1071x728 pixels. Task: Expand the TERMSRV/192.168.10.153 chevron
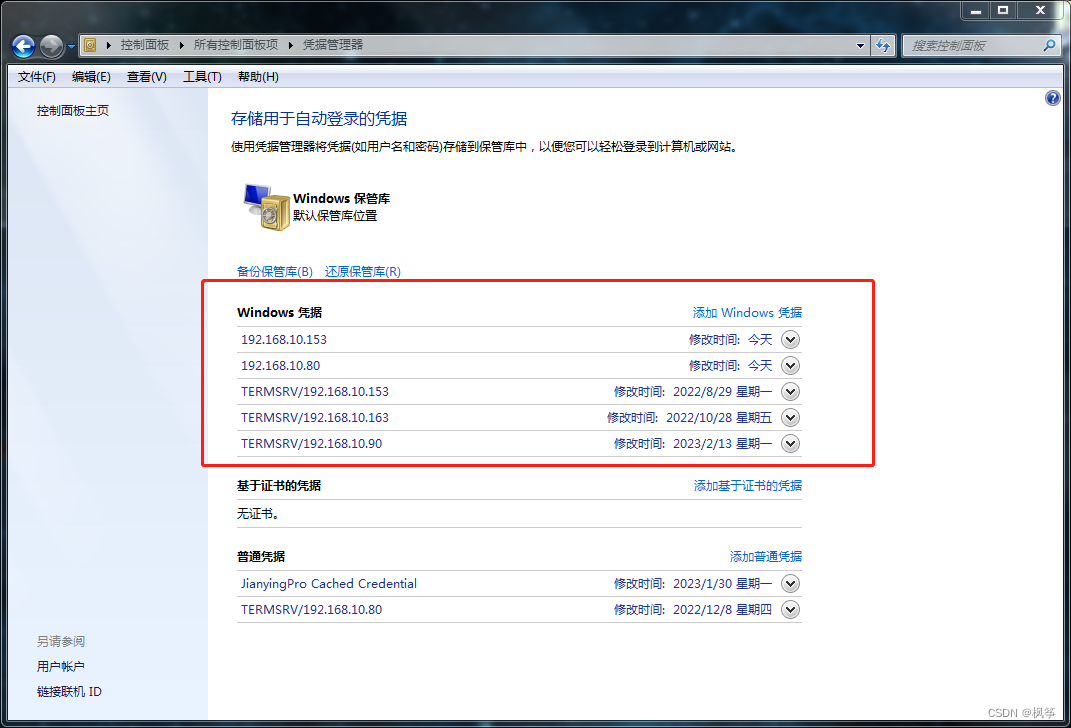coord(790,391)
